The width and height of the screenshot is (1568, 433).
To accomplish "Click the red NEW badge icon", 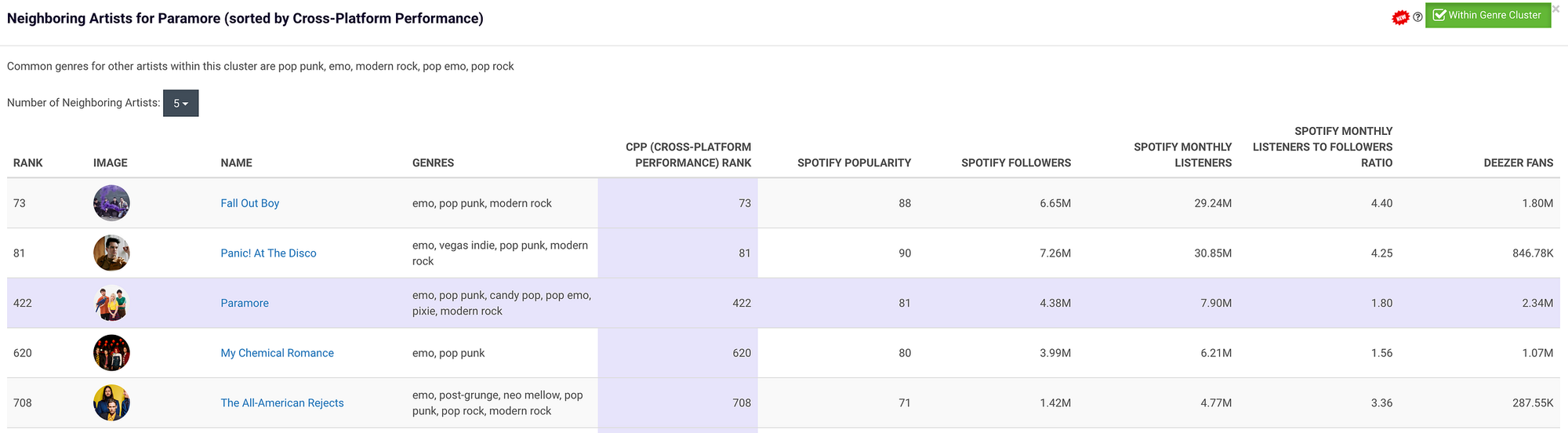I will pos(1400,17).
